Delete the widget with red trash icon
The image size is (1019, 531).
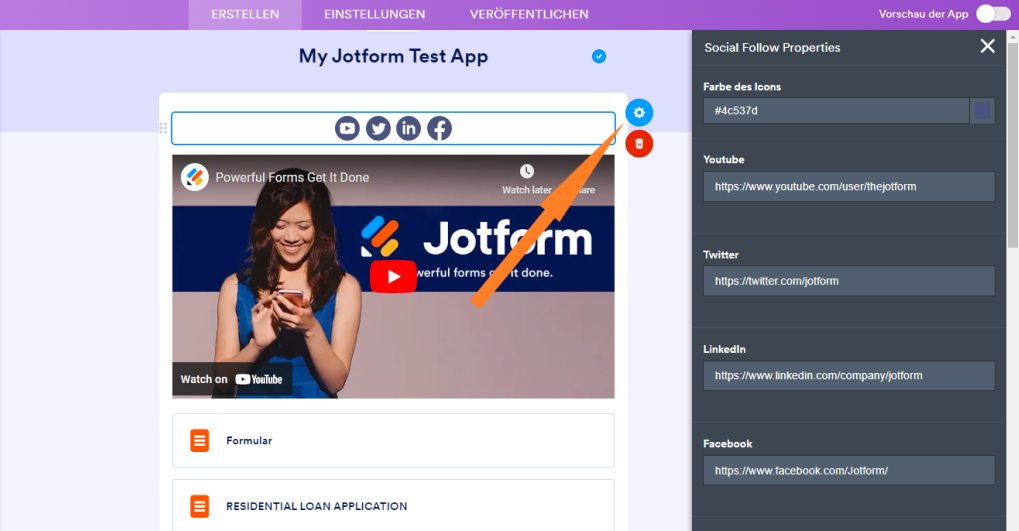(x=639, y=144)
